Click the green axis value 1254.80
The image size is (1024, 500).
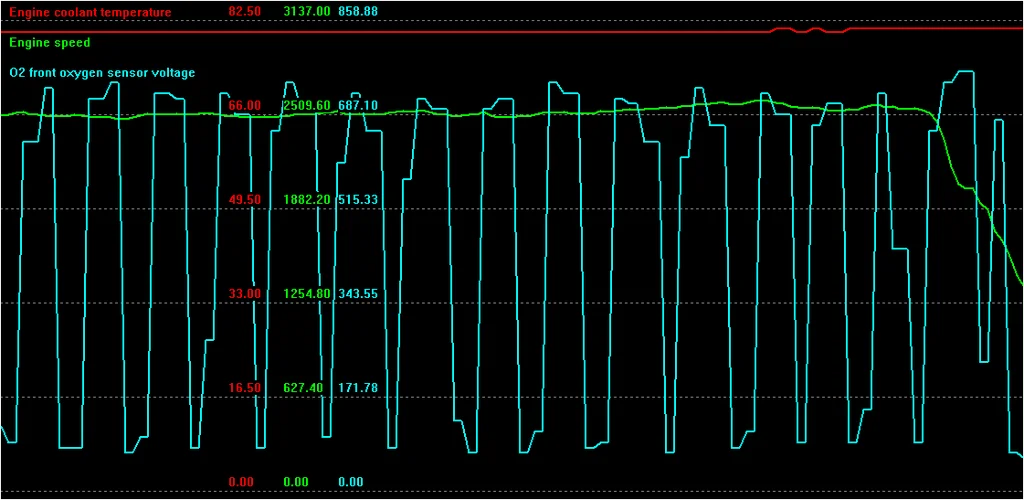click(x=307, y=294)
